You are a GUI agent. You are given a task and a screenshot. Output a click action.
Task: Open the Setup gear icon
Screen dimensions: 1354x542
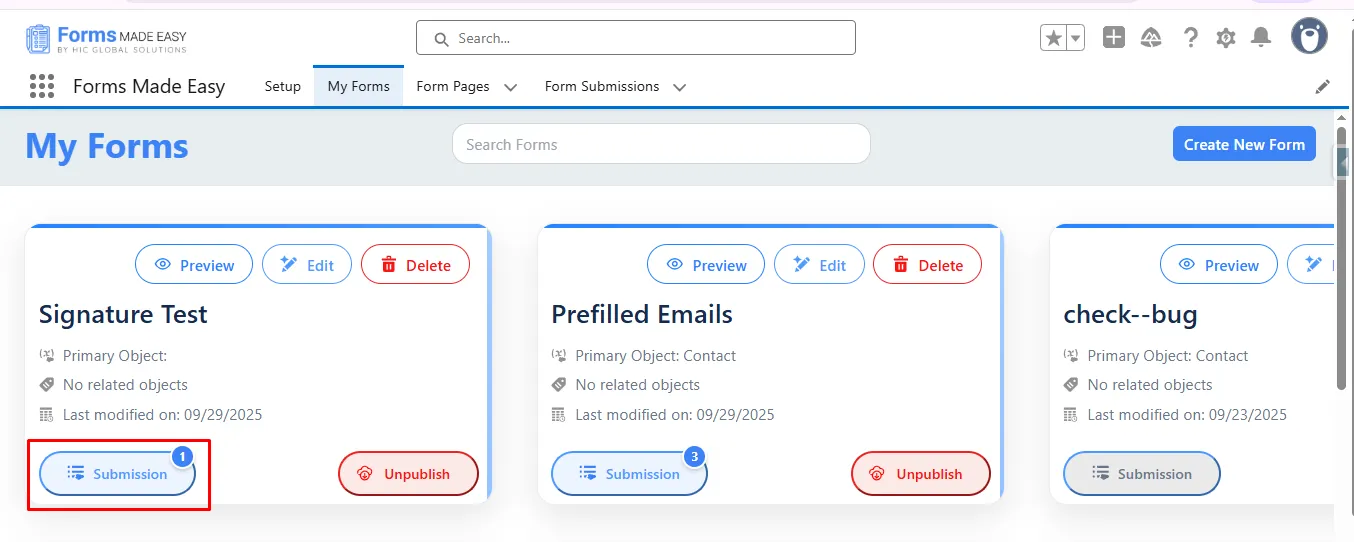coord(1226,38)
